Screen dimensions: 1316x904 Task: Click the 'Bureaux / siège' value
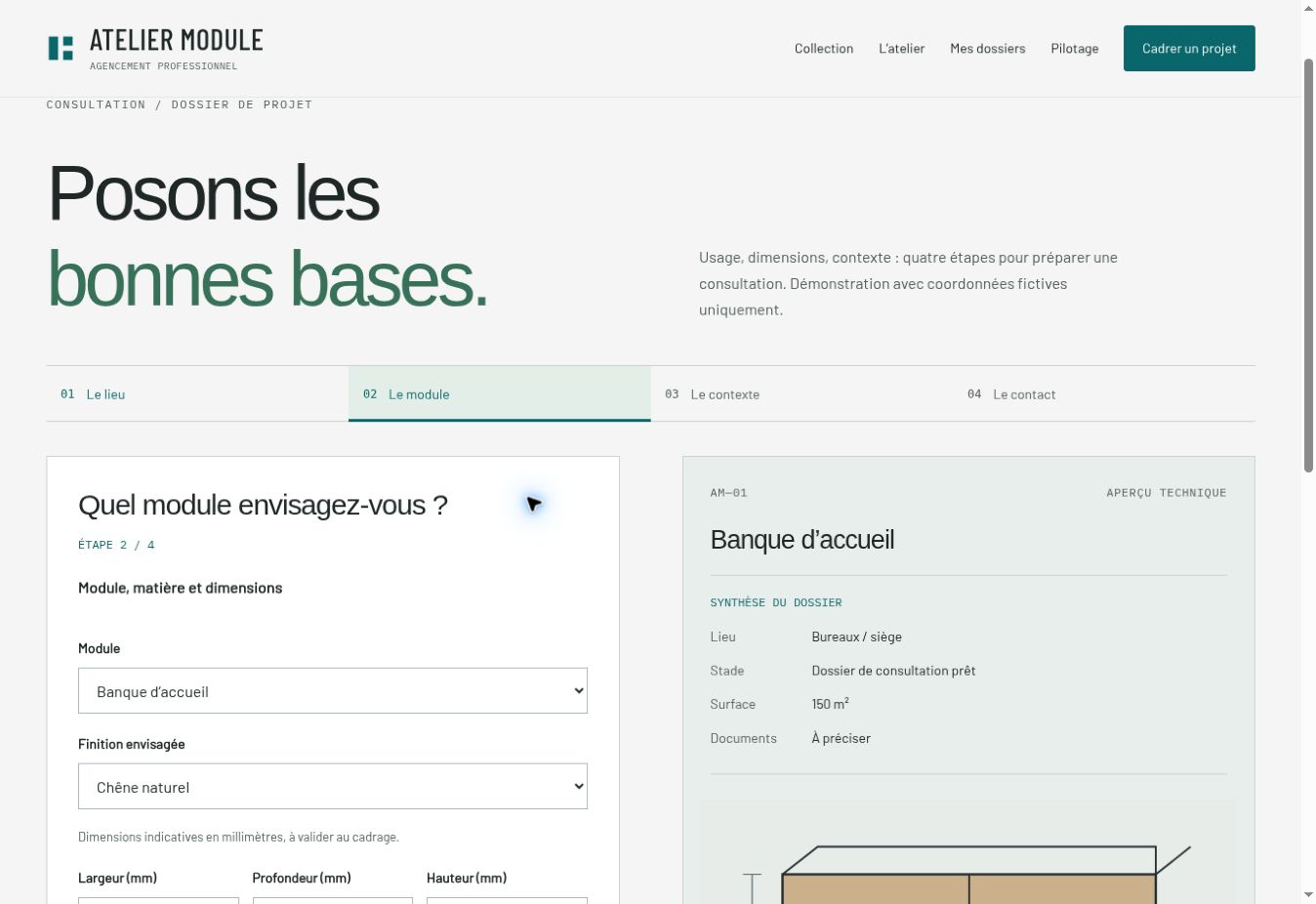click(856, 637)
